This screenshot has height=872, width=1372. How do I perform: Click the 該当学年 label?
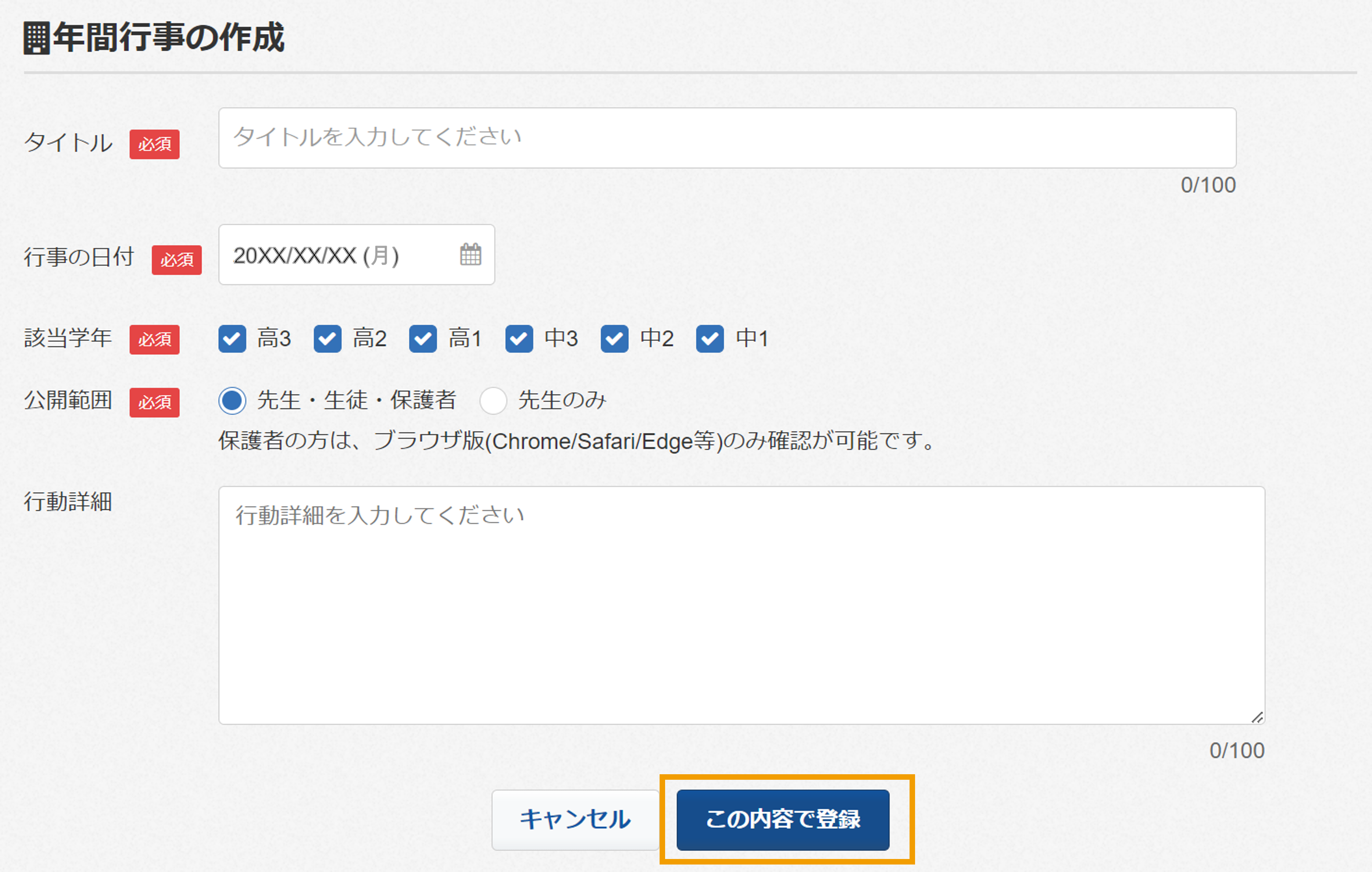(68, 338)
